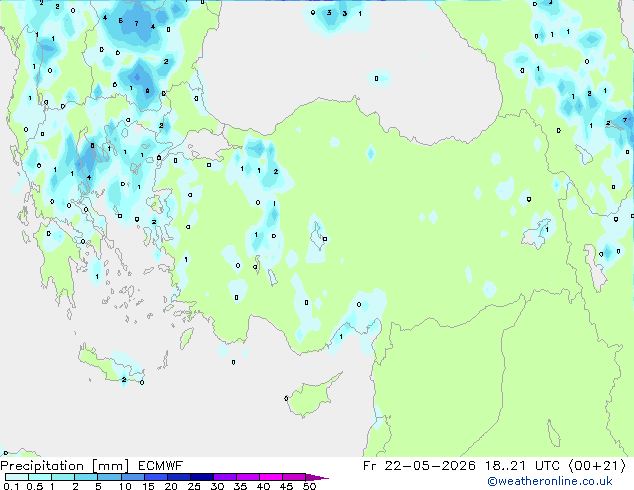This screenshot has height=490, width=634.
Task: Click the "20" legend scale label
Action: pyautogui.click(x=171, y=486)
